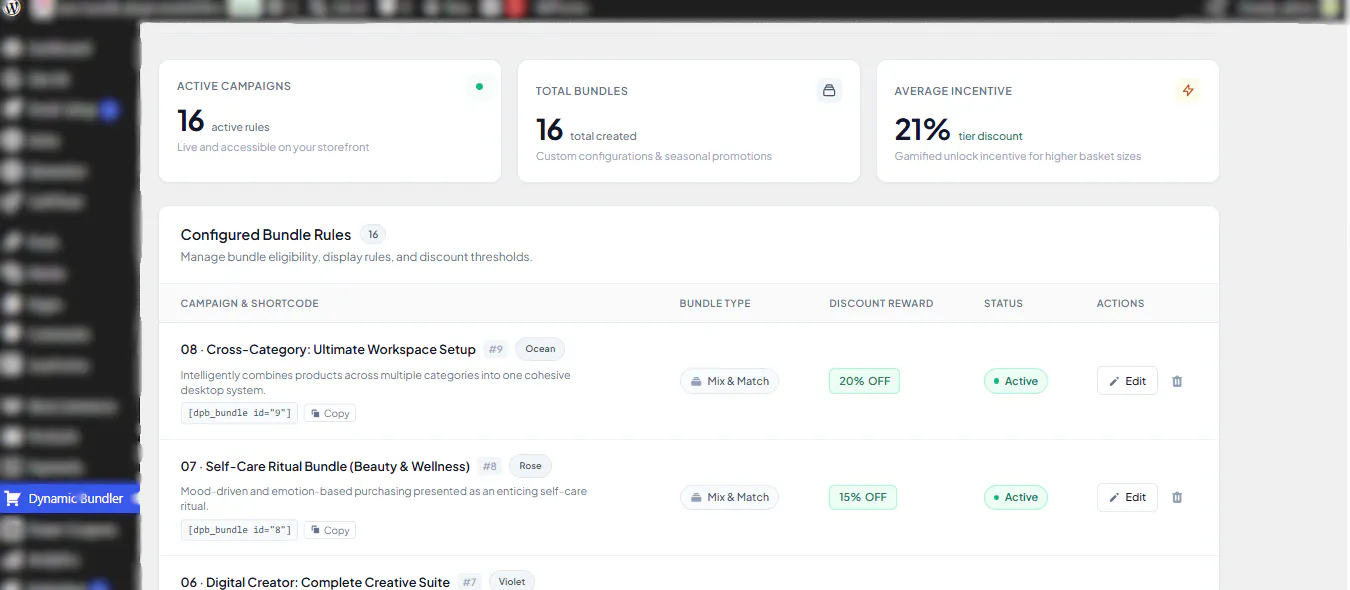
Task: Click the CAMPAIGN & SHORTCODE column header
Action: [250, 303]
